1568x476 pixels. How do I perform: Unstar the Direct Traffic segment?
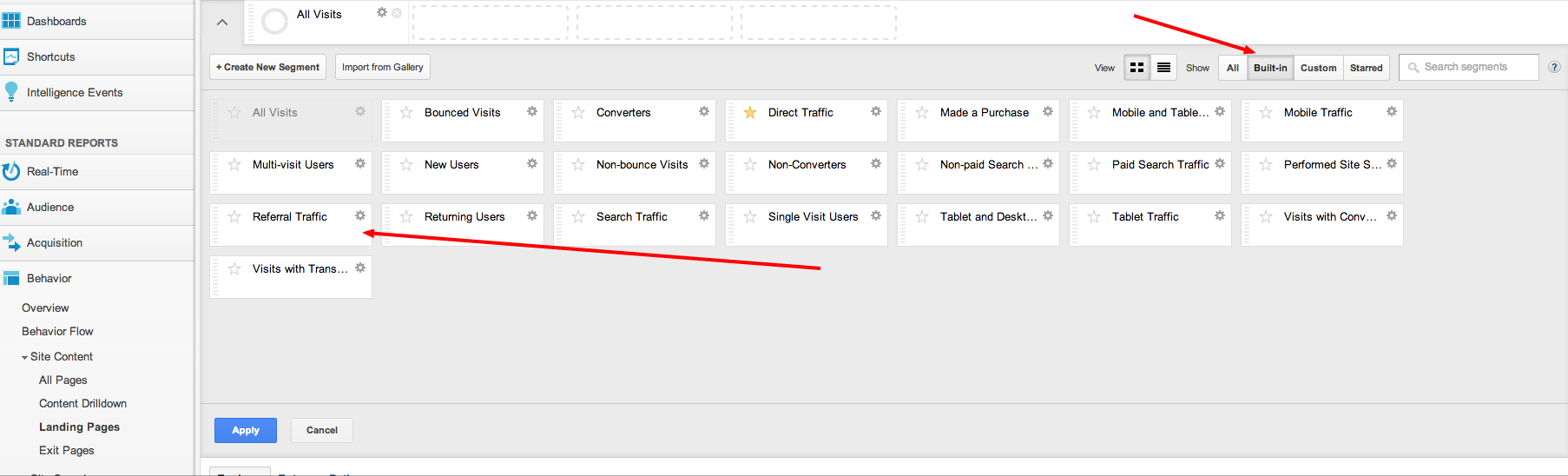click(750, 113)
